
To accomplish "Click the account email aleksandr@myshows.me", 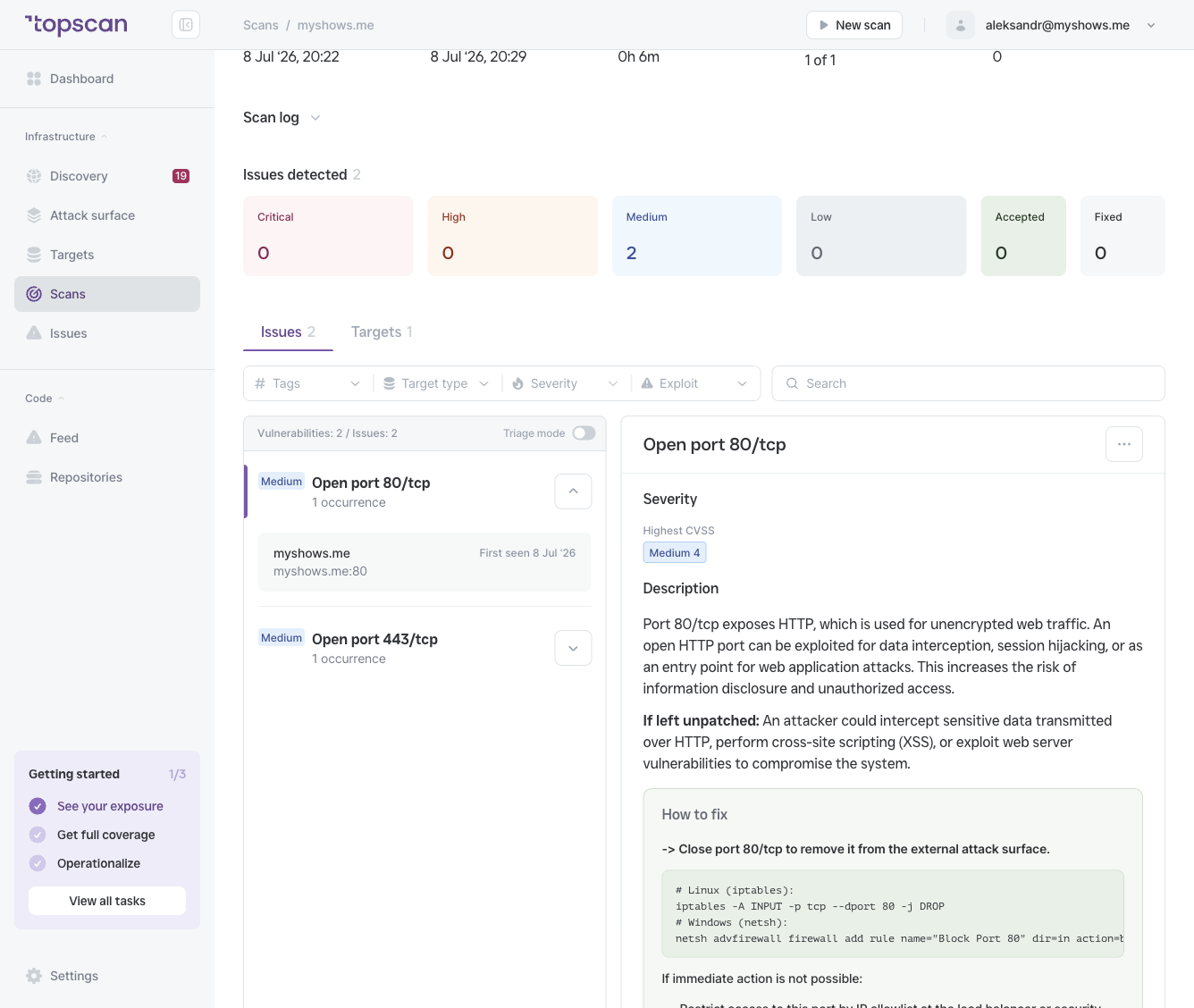I will tap(1057, 25).
